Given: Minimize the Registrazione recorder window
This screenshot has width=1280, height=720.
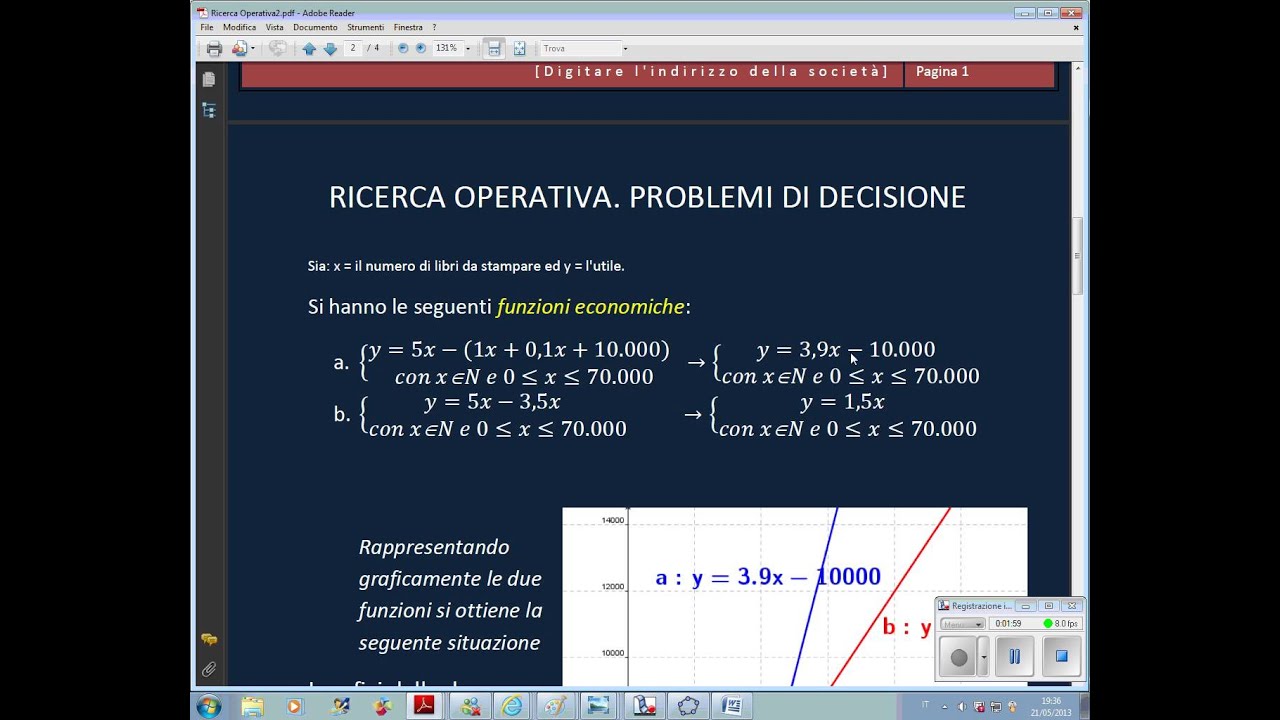Looking at the screenshot, I should pyautogui.click(x=1028, y=606).
